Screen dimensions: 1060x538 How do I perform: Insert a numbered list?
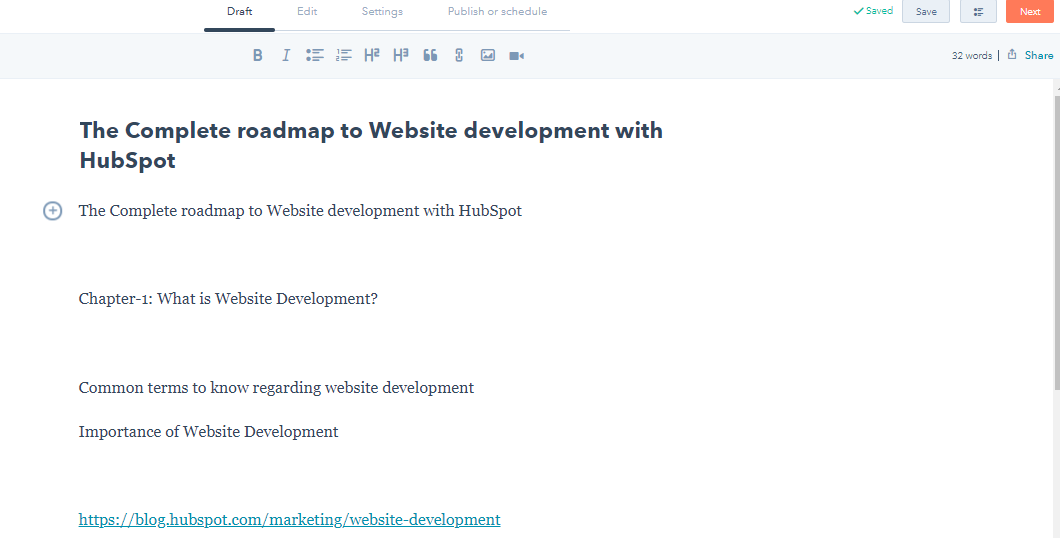tap(343, 55)
